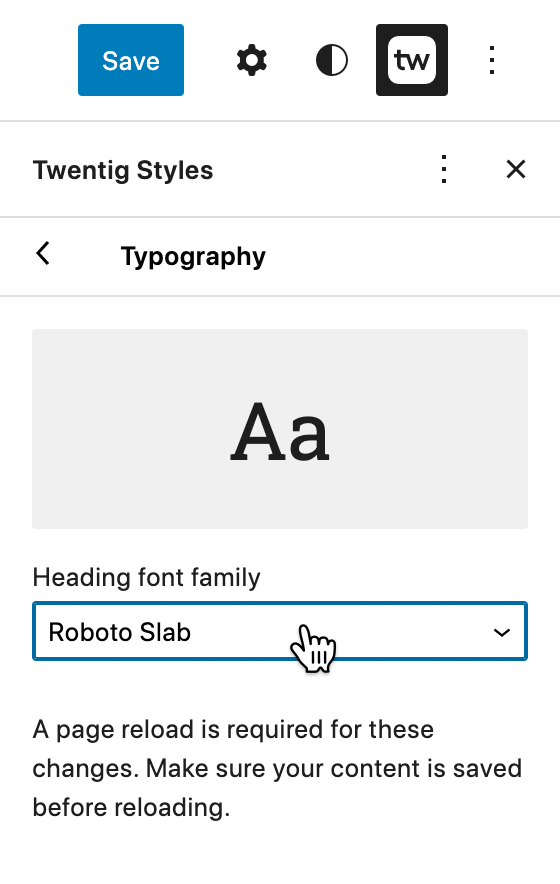Open the top toolbar Options kebab menu
The image size is (560, 884).
coord(492,60)
